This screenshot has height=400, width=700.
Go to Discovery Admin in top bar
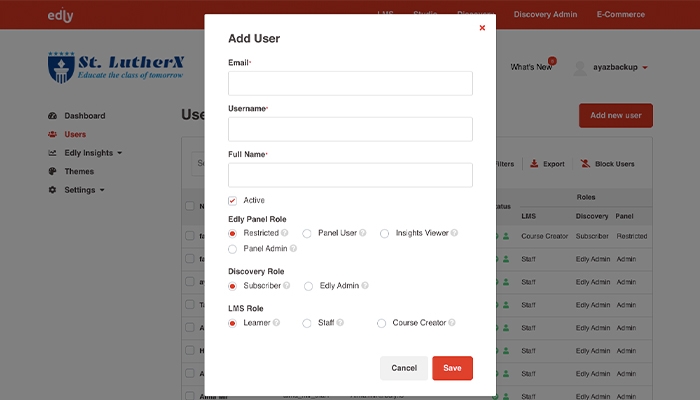point(547,14)
